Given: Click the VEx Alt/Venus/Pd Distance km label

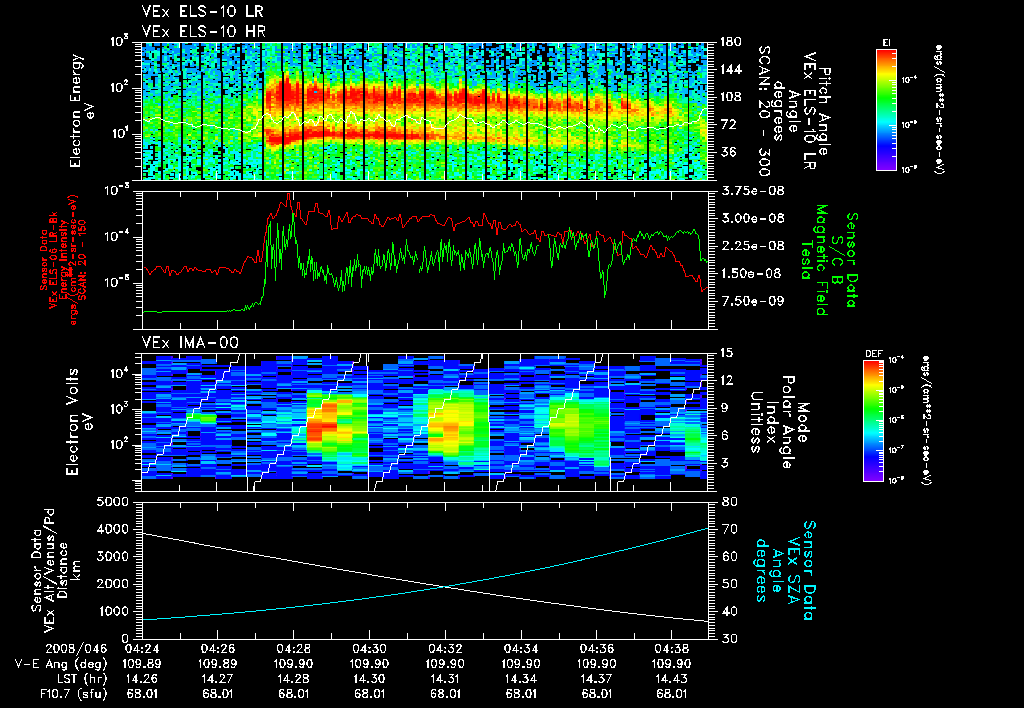Looking at the screenshot, I should pos(56,571).
